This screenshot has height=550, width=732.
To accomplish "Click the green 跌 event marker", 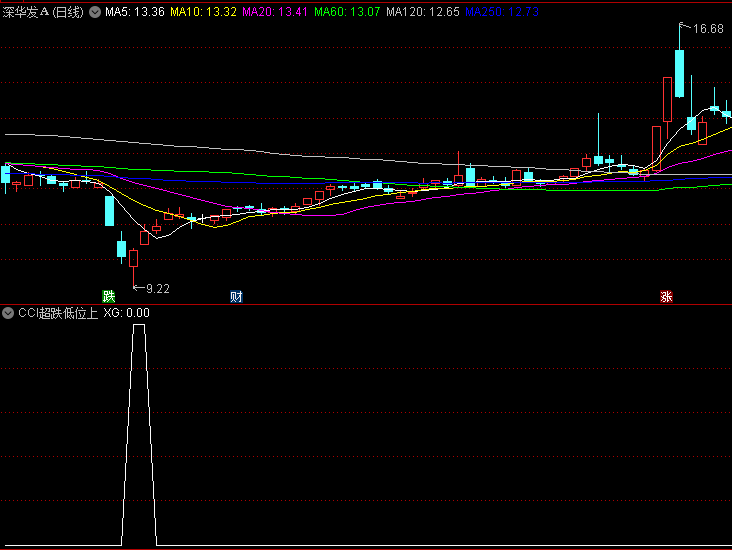I will tap(108, 297).
